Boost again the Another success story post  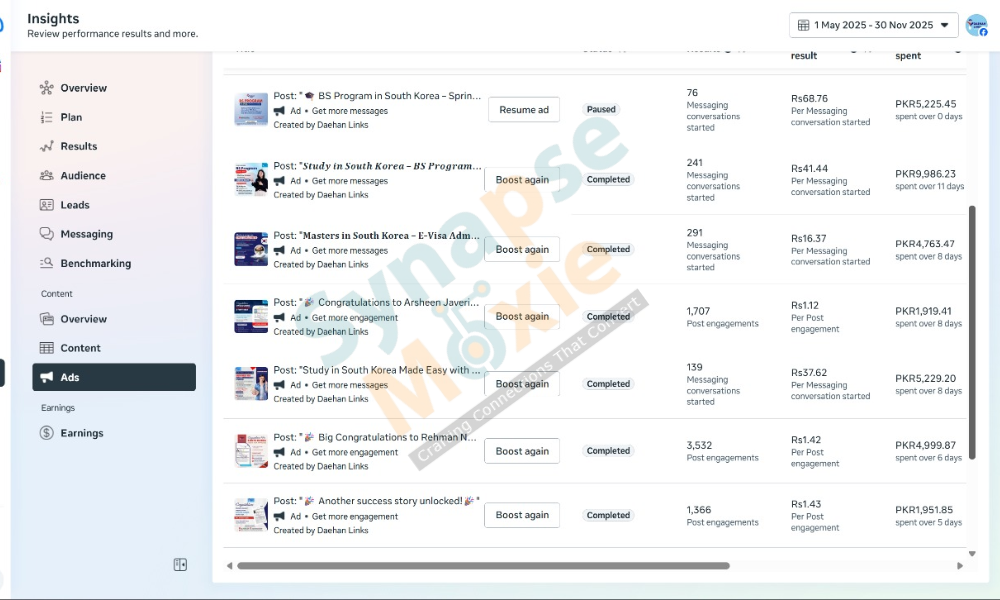click(x=522, y=515)
